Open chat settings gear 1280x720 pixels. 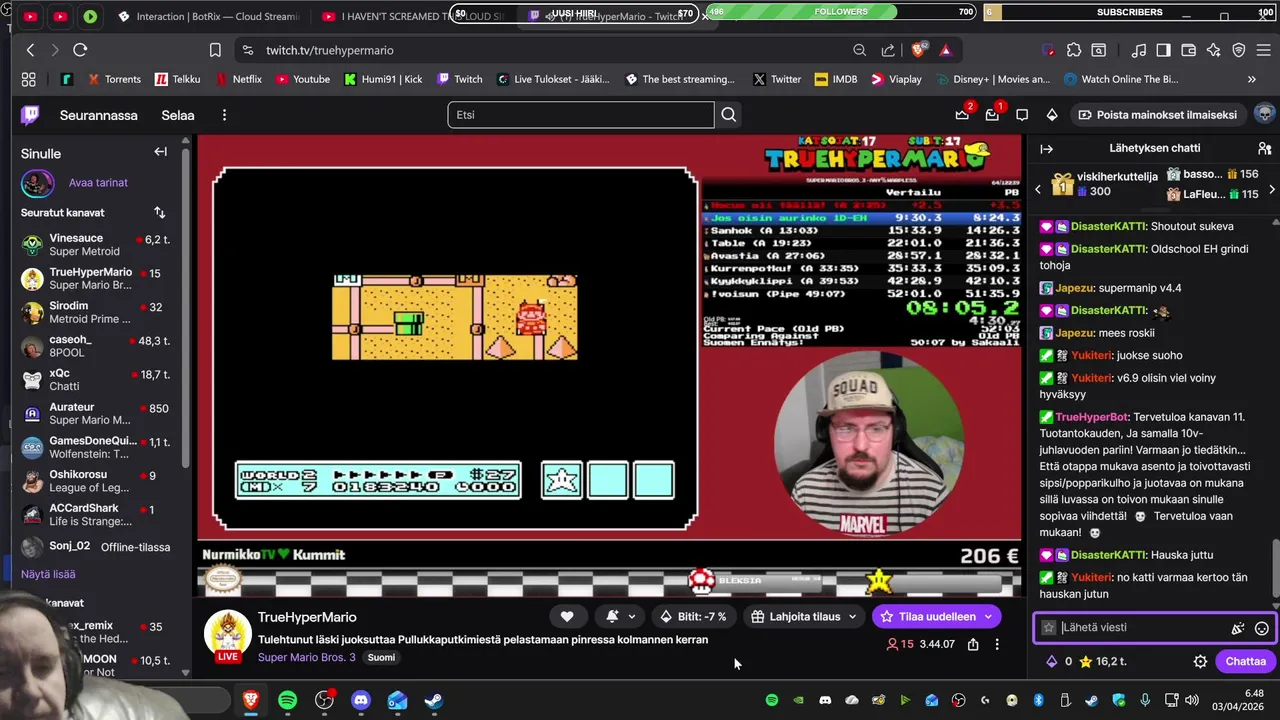click(1200, 661)
